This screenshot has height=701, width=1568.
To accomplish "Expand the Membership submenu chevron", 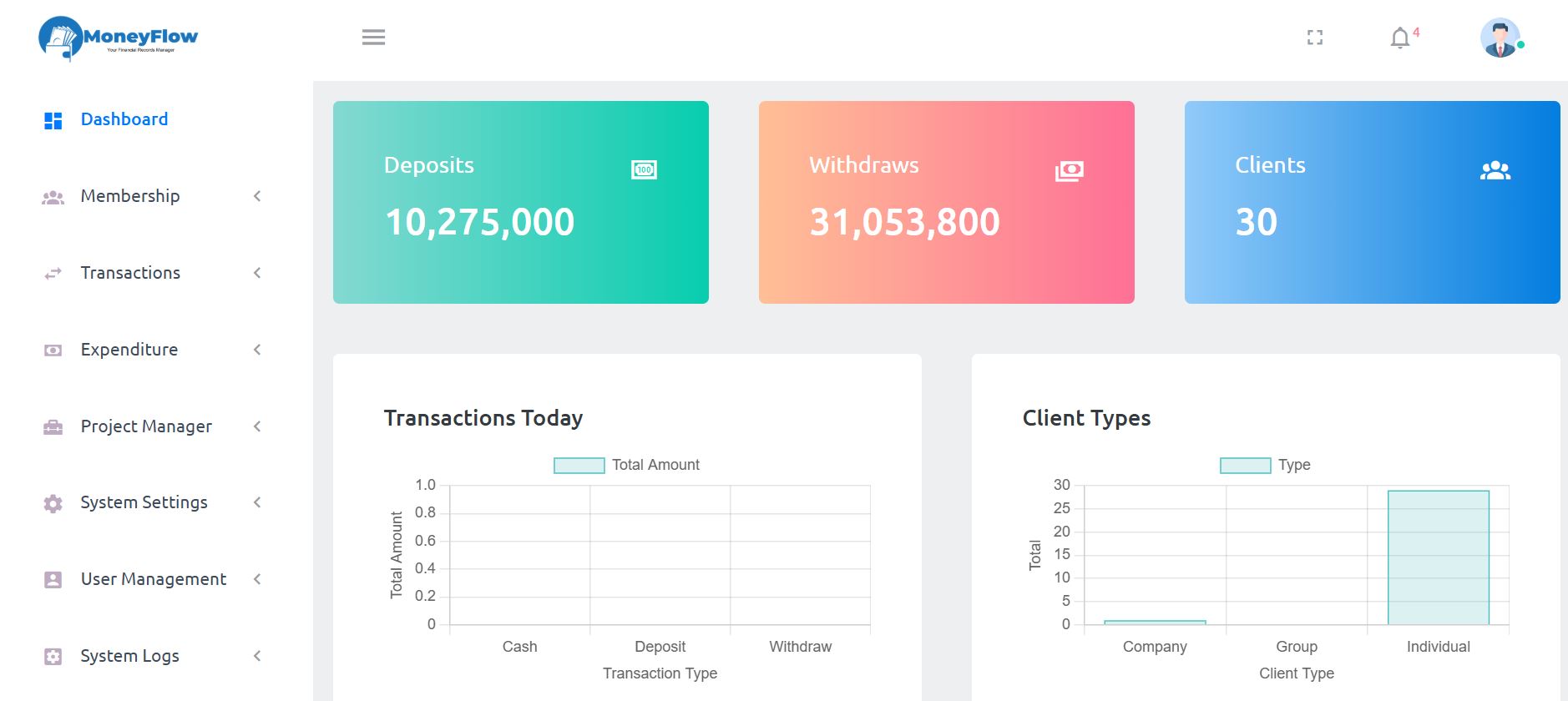I will [257, 196].
